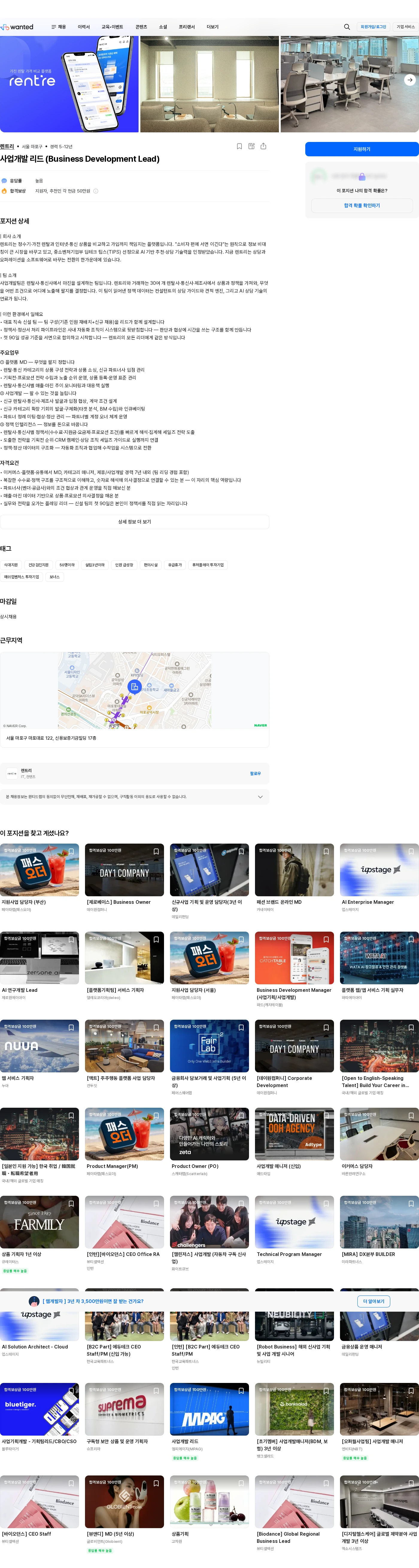This screenshot has height=1568, width=419.
Task: Bookmark the 지원사업 담당자 (부산) card
Action: click(71, 852)
